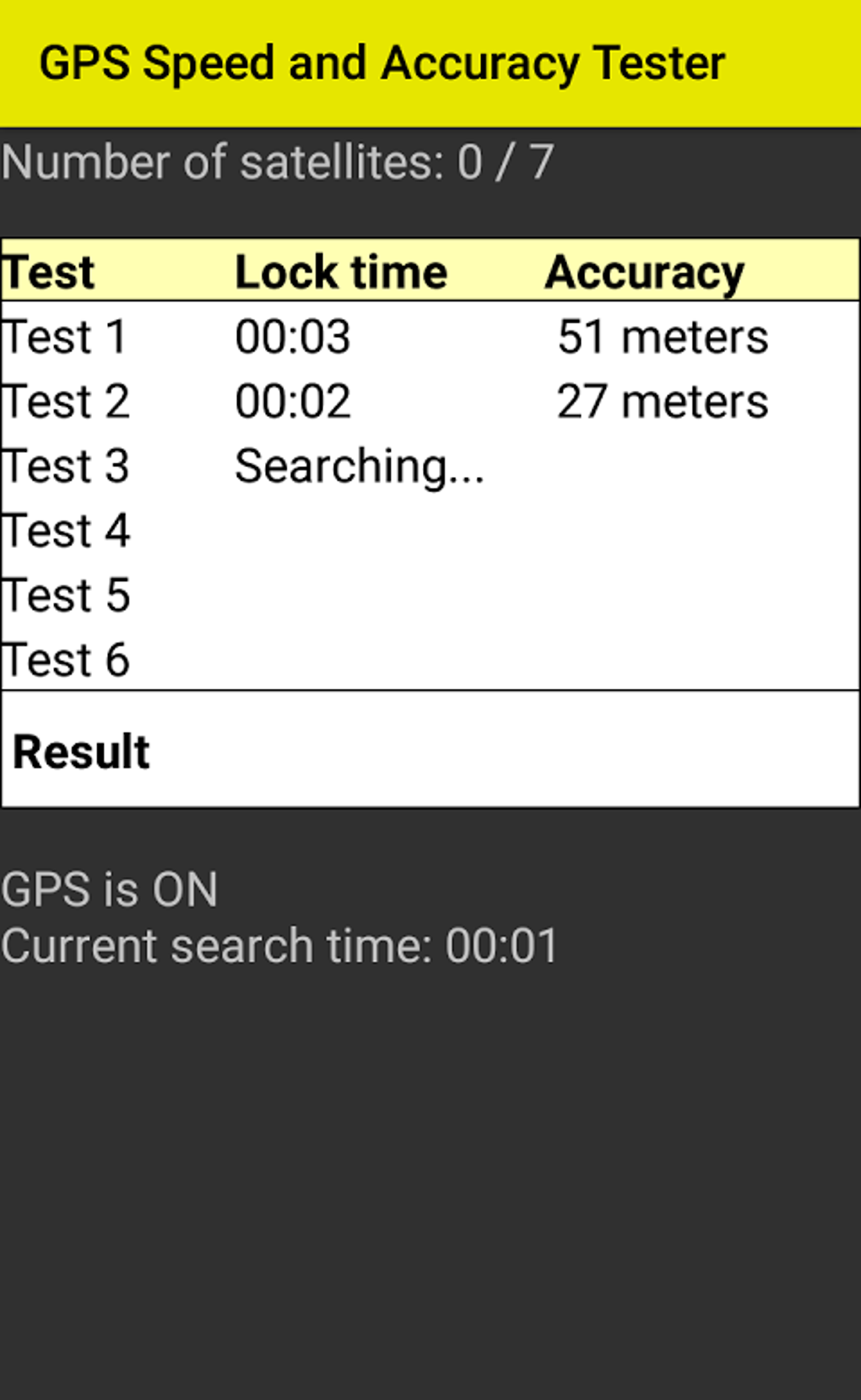The height and width of the screenshot is (1400, 861).
Task: Select the Test 5 row label
Action: click(x=66, y=595)
